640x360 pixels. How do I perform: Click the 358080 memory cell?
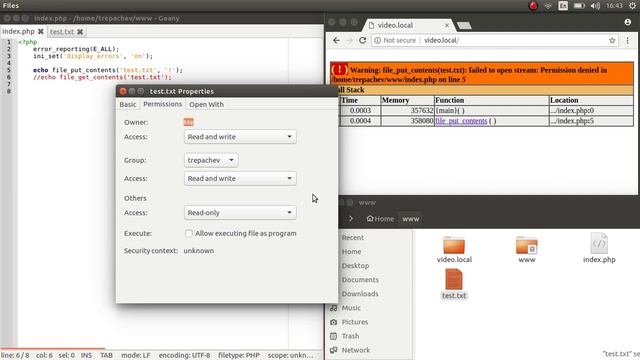click(x=407, y=121)
